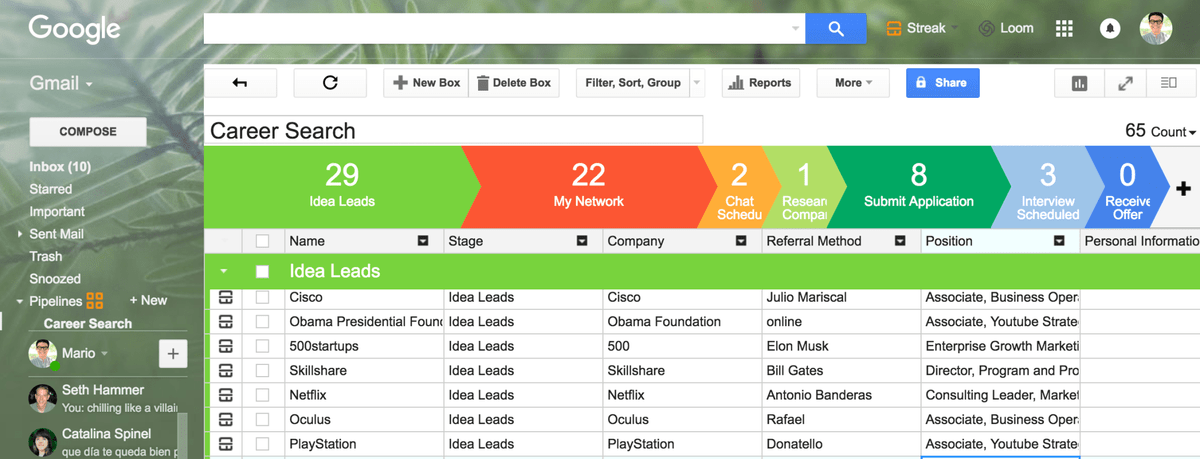Open the Referral Method column dropdown
The width and height of the screenshot is (1200, 459).
[x=900, y=241]
